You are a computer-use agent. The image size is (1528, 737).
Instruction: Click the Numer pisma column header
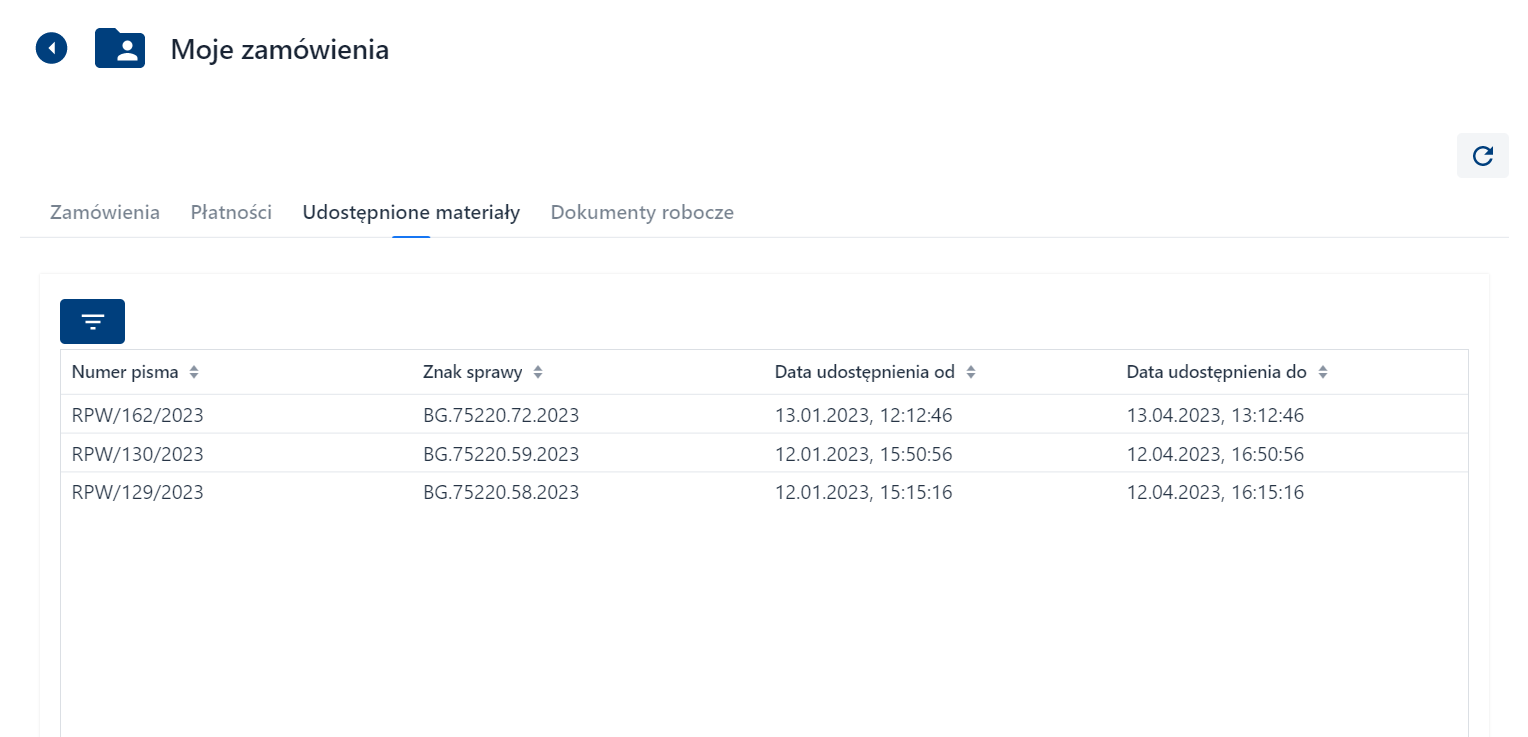click(x=125, y=372)
